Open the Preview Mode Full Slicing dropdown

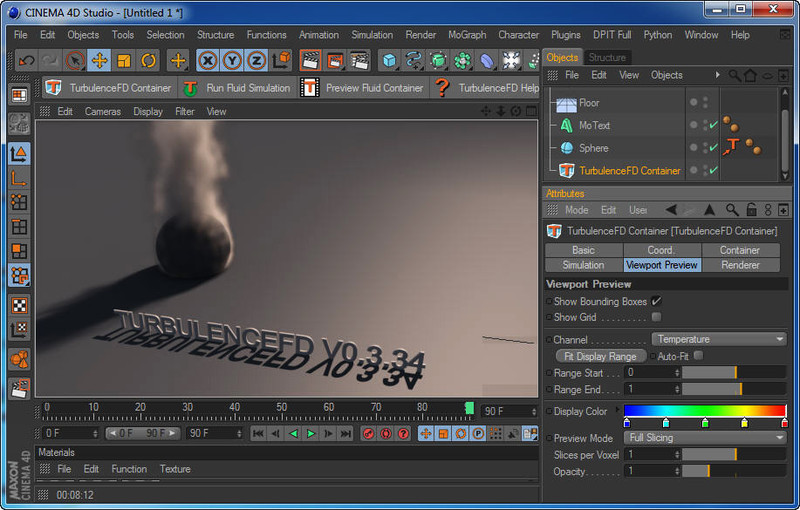click(705, 438)
